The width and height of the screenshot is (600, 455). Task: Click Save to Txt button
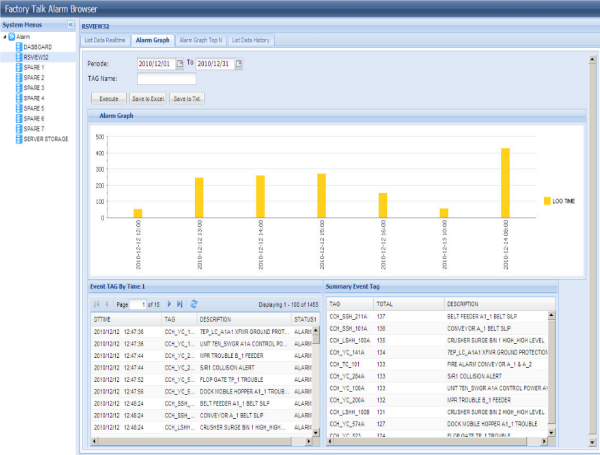pyautogui.click(x=187, y=99)
